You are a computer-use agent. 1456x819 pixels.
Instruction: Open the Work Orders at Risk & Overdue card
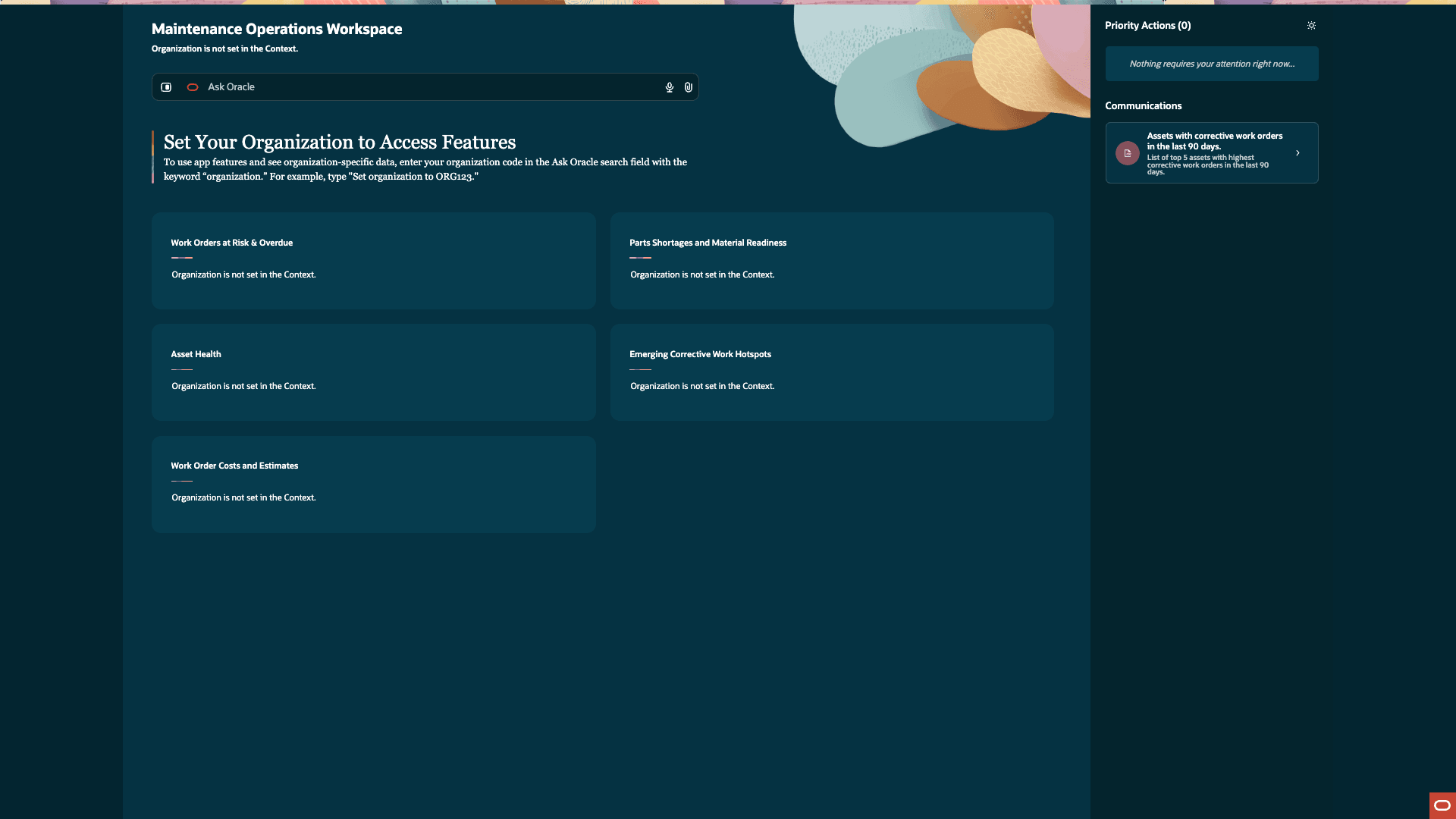point(373,260)
